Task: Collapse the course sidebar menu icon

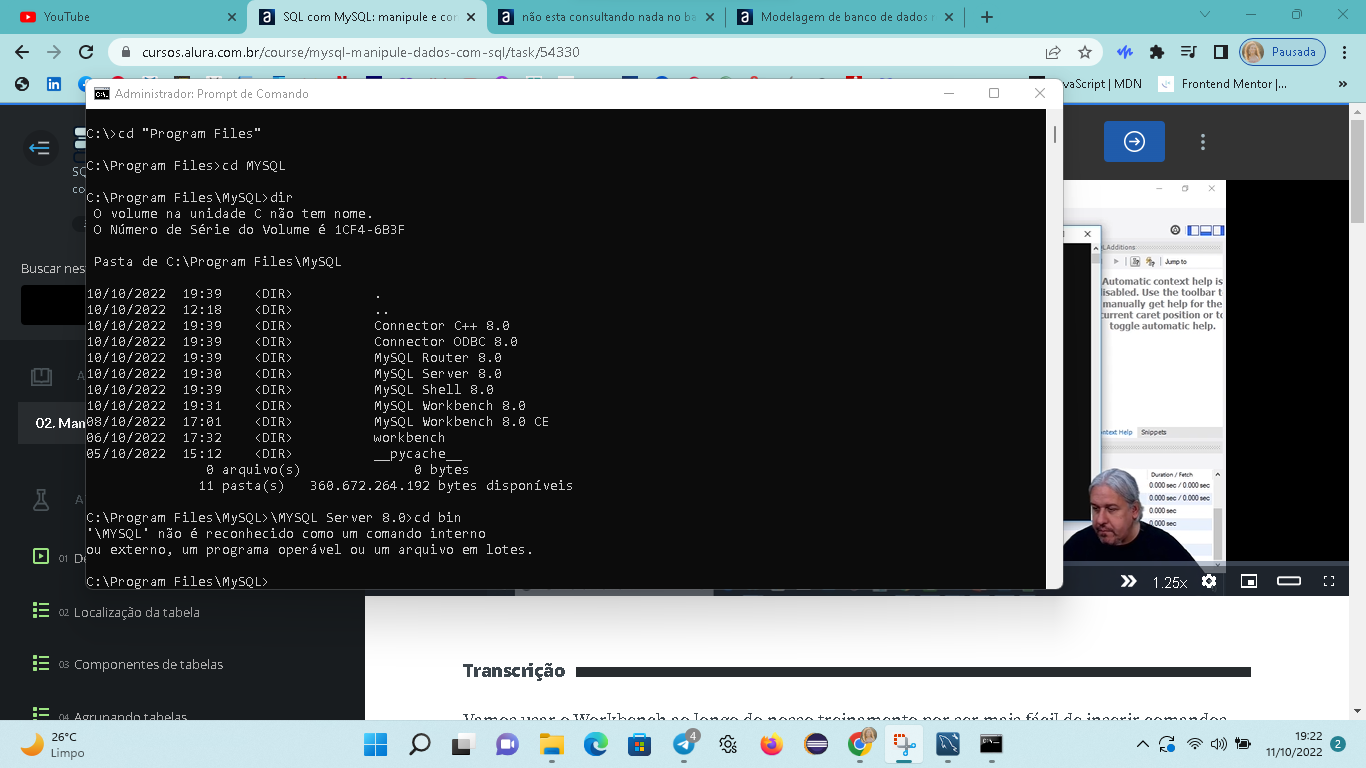Action: point(40,148)
